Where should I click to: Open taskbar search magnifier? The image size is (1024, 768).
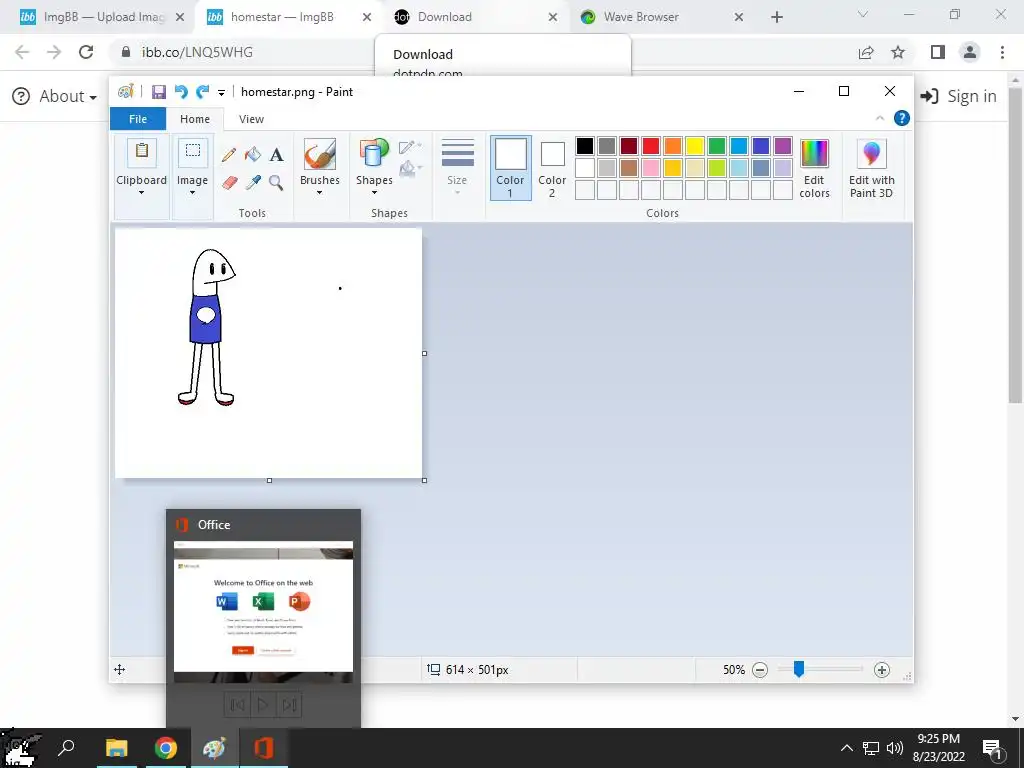tap(66, 748)
